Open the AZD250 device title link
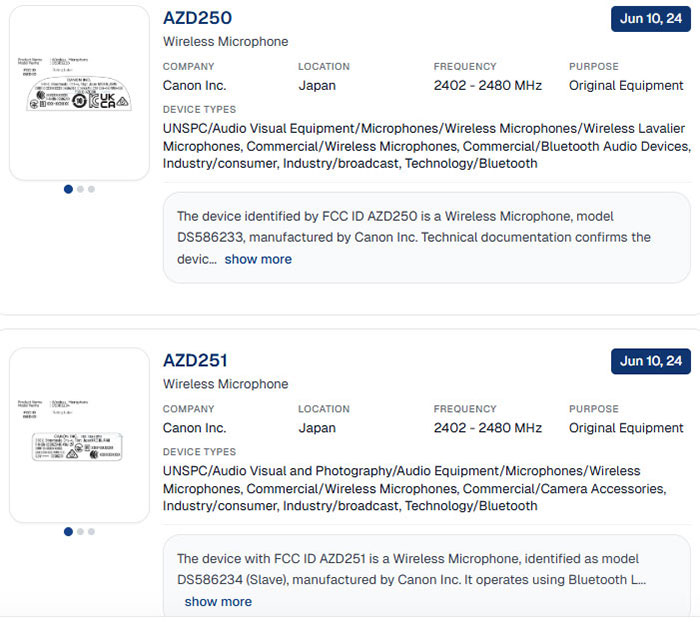 point(197,18)
